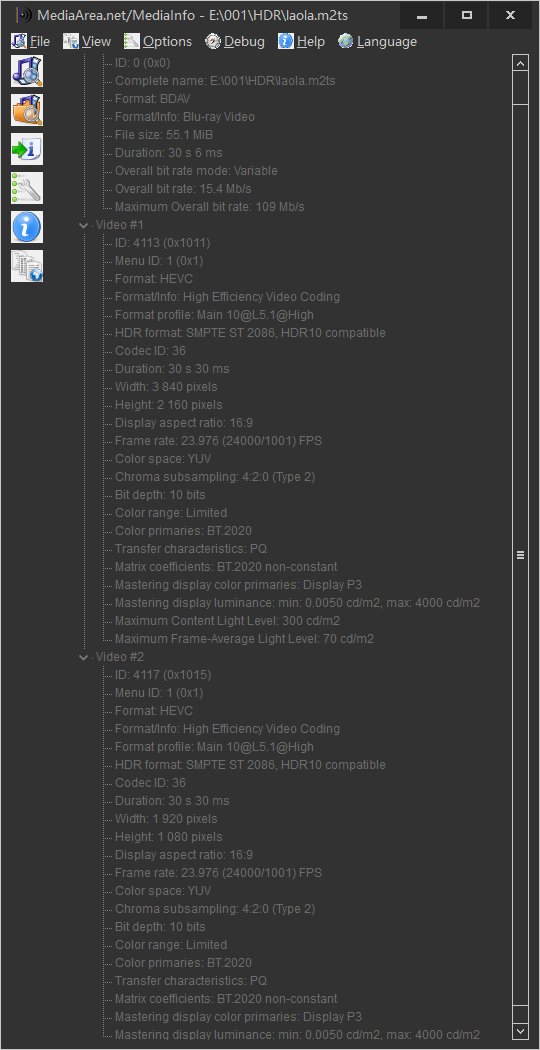Image resolution: width=540 pixels, height=1050 pixels.
Task: Open the View menu
Action: click(87, 42)
